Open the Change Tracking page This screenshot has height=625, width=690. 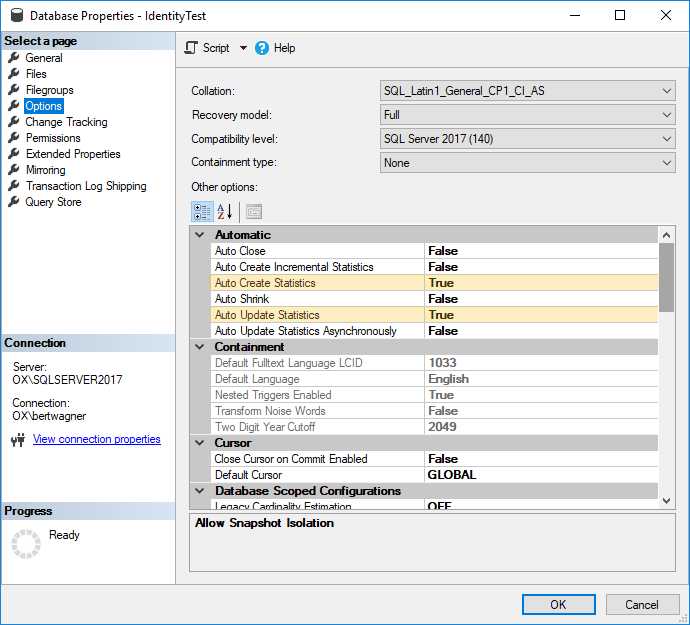coord(66,122)
